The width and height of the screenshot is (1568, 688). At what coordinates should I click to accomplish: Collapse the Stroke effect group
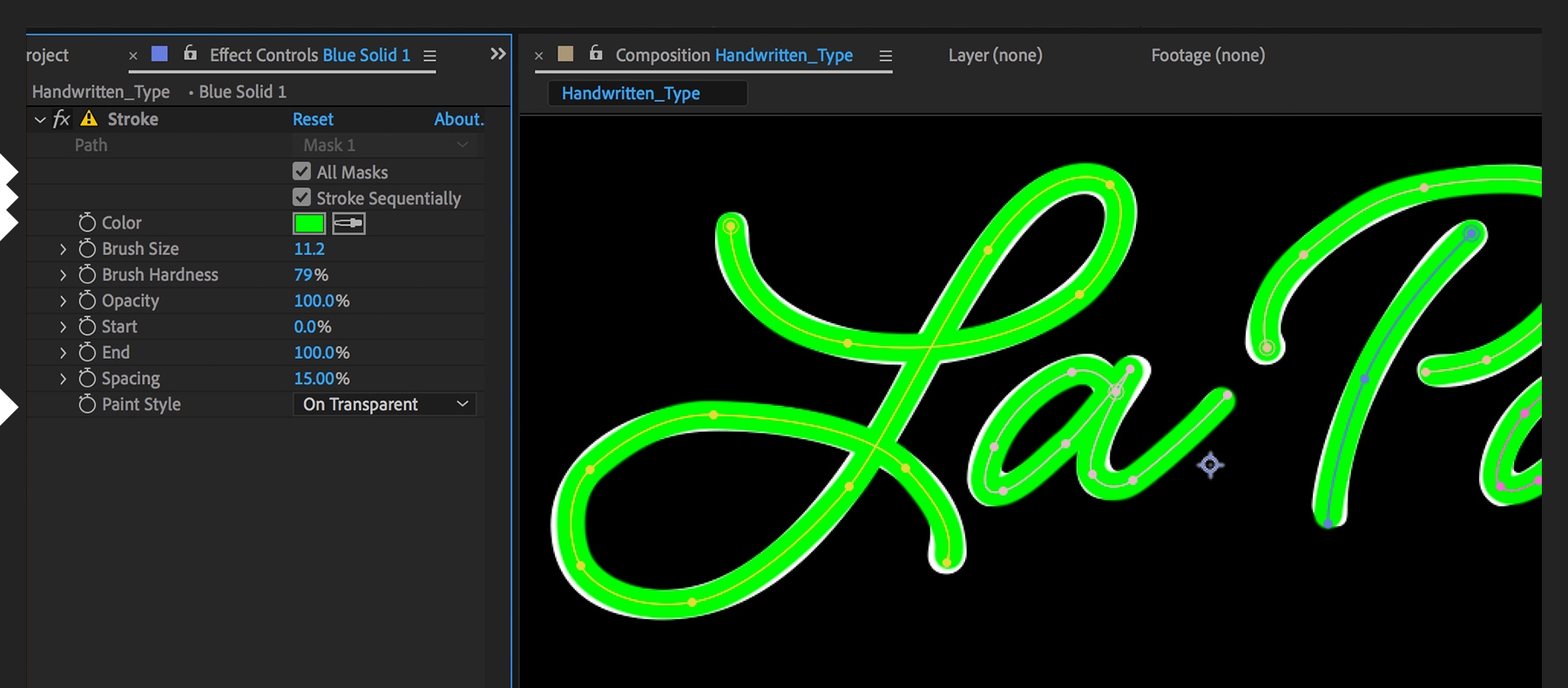click(40, 119)
